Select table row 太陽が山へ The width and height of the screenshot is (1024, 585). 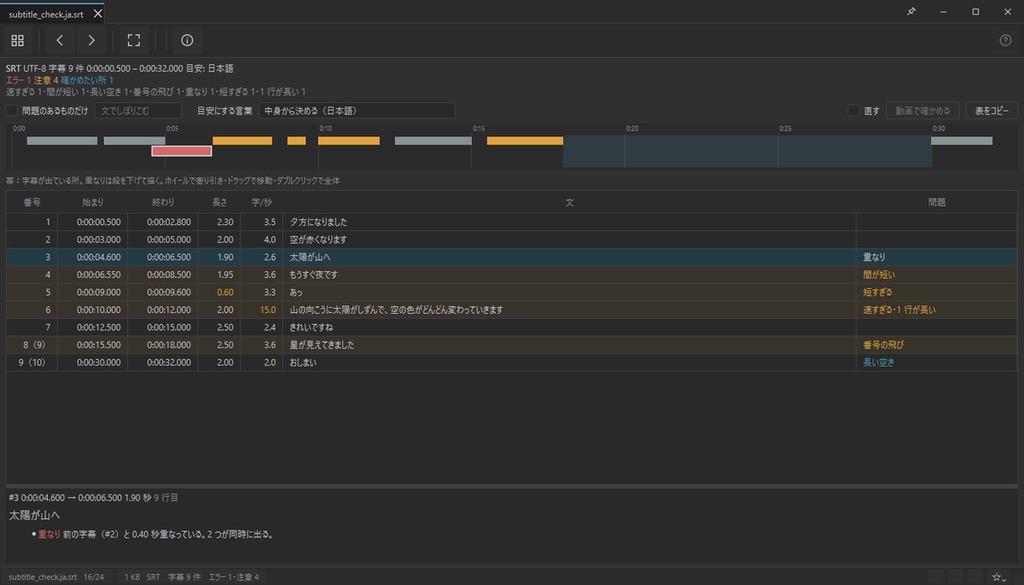(x=511, y=257)
